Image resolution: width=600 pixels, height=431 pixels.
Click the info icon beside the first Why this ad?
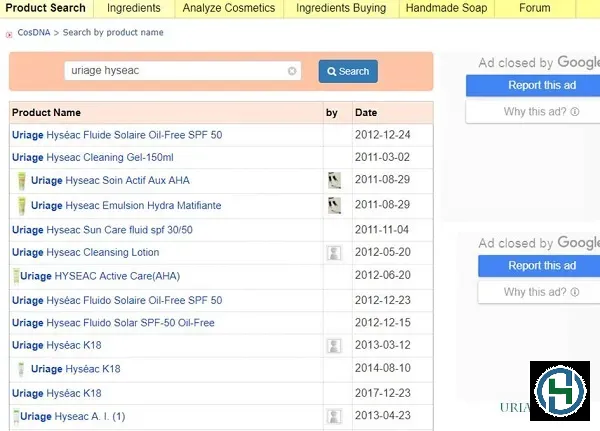[x=575, y=112]
